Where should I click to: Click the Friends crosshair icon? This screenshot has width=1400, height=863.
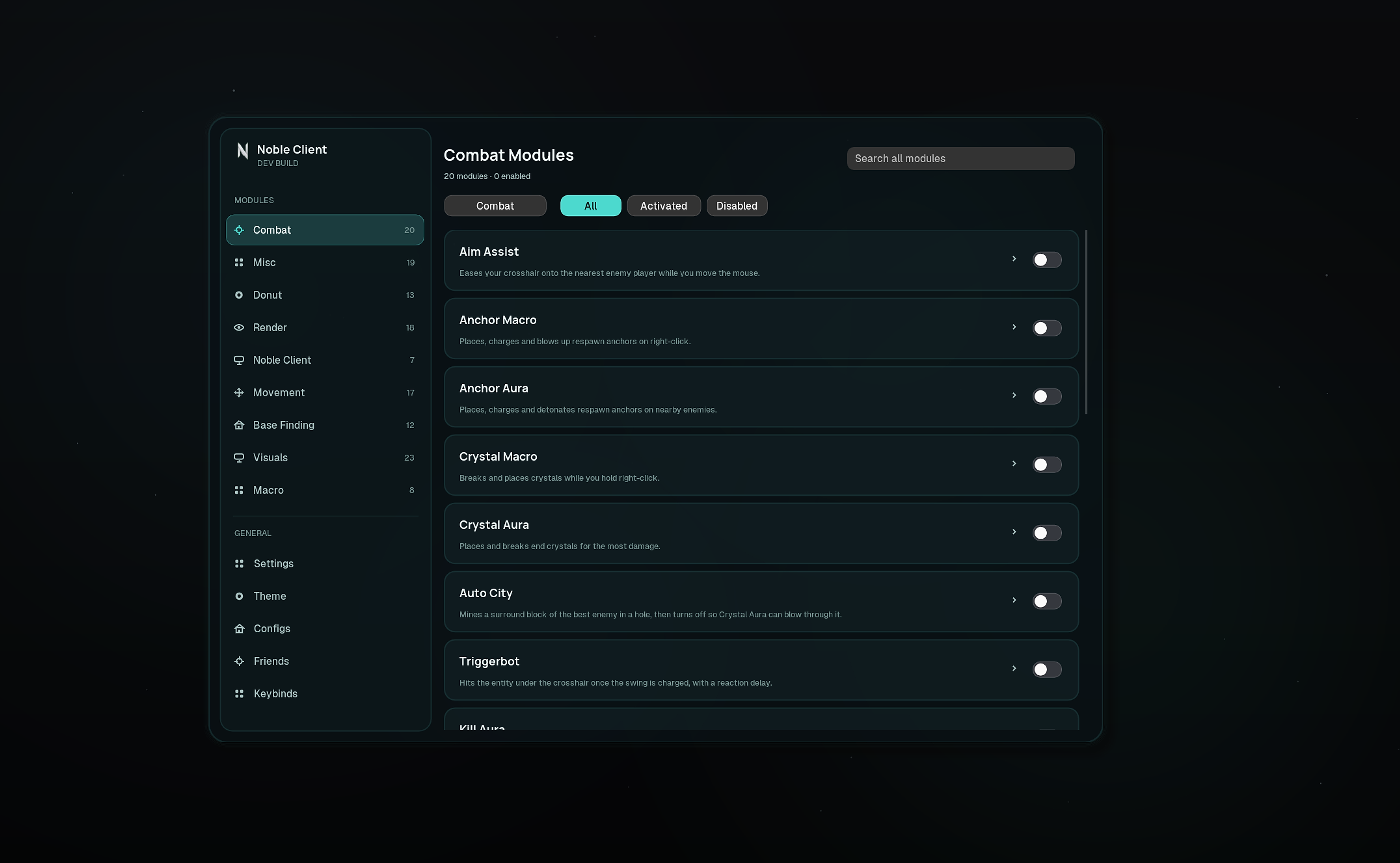(x=239, y=661)
